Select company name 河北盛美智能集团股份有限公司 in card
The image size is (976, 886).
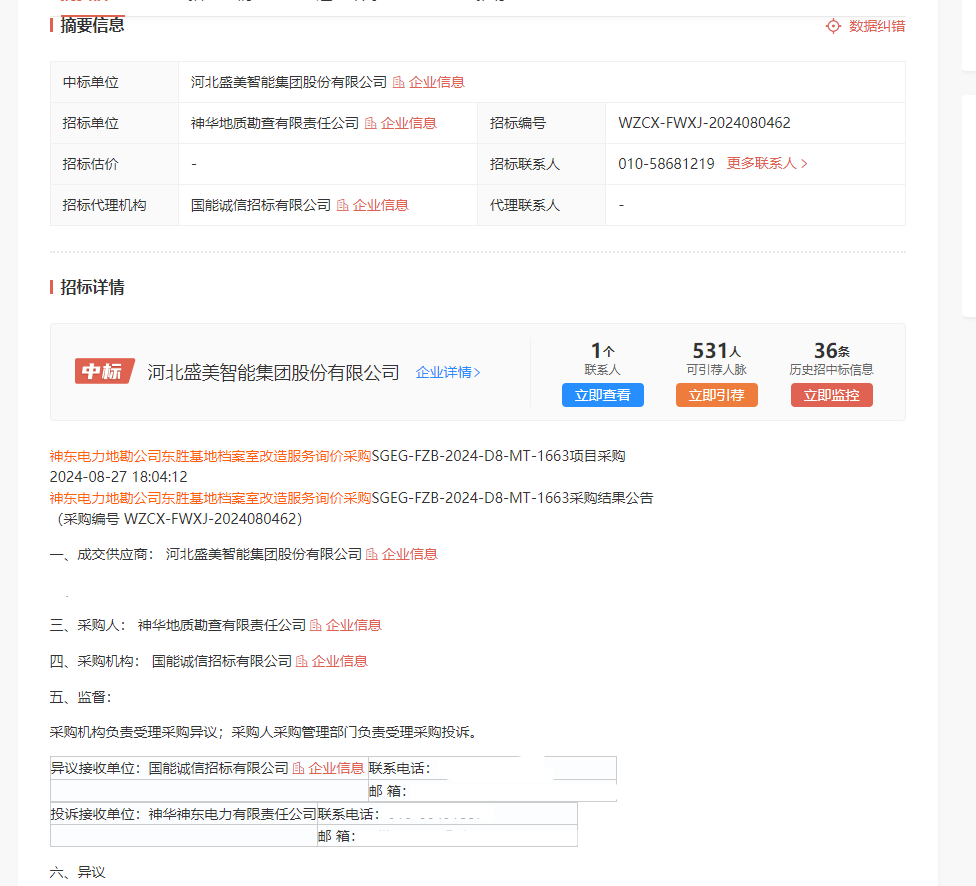click(273, 372)
